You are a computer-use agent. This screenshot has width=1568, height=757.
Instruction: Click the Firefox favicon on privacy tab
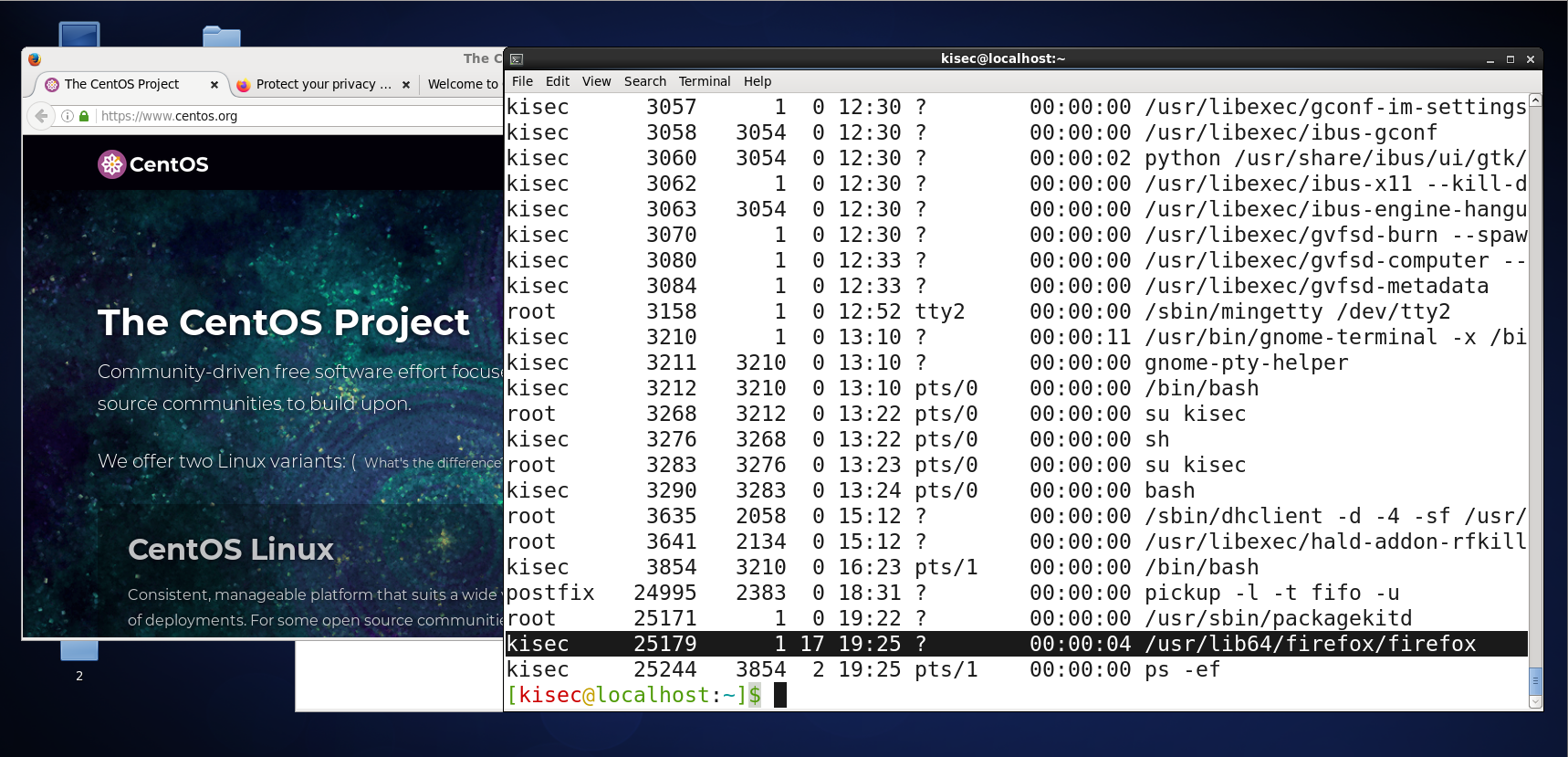click(x=243, y=85)
